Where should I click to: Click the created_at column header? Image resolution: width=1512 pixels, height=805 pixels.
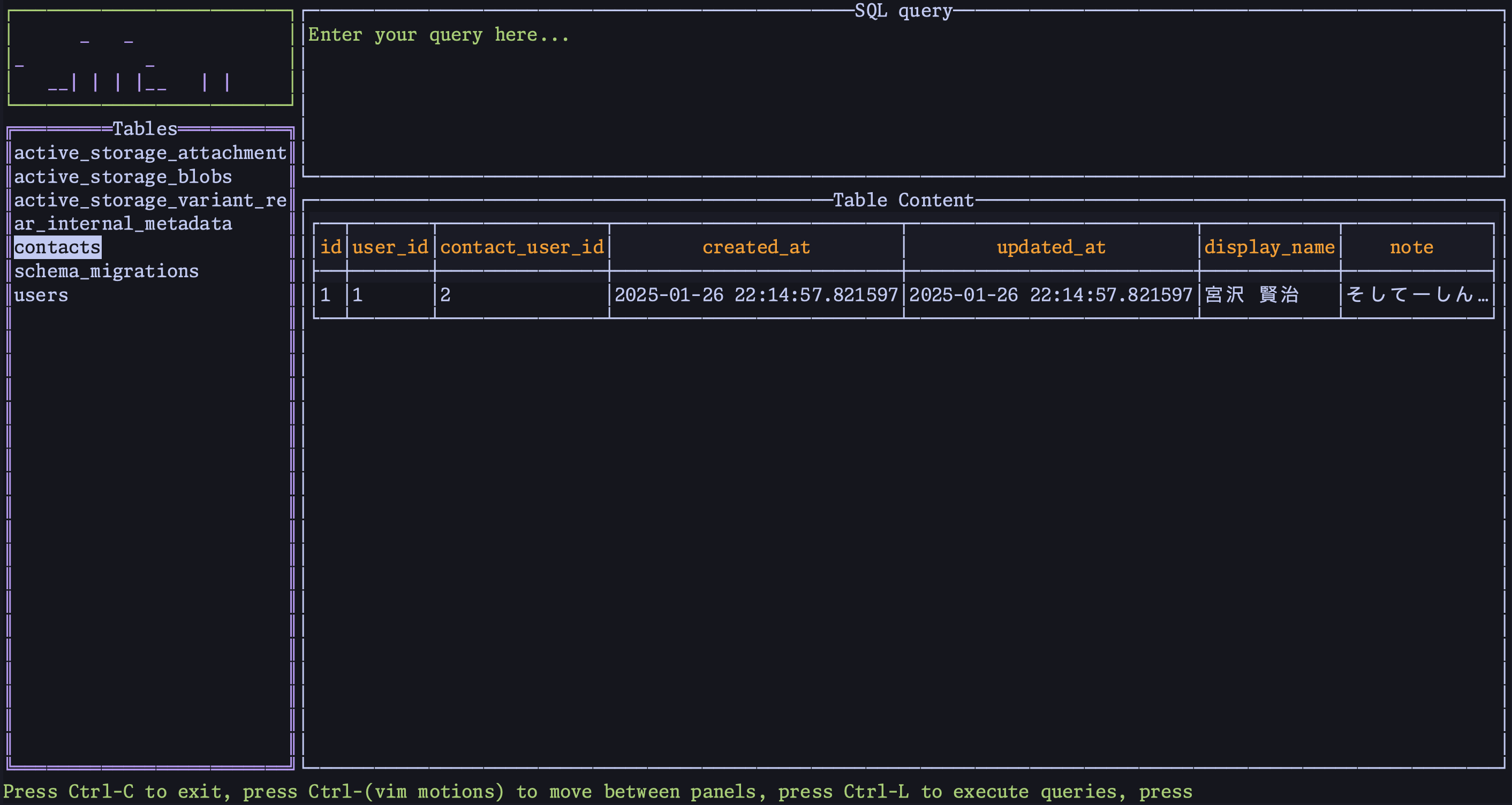756,248
